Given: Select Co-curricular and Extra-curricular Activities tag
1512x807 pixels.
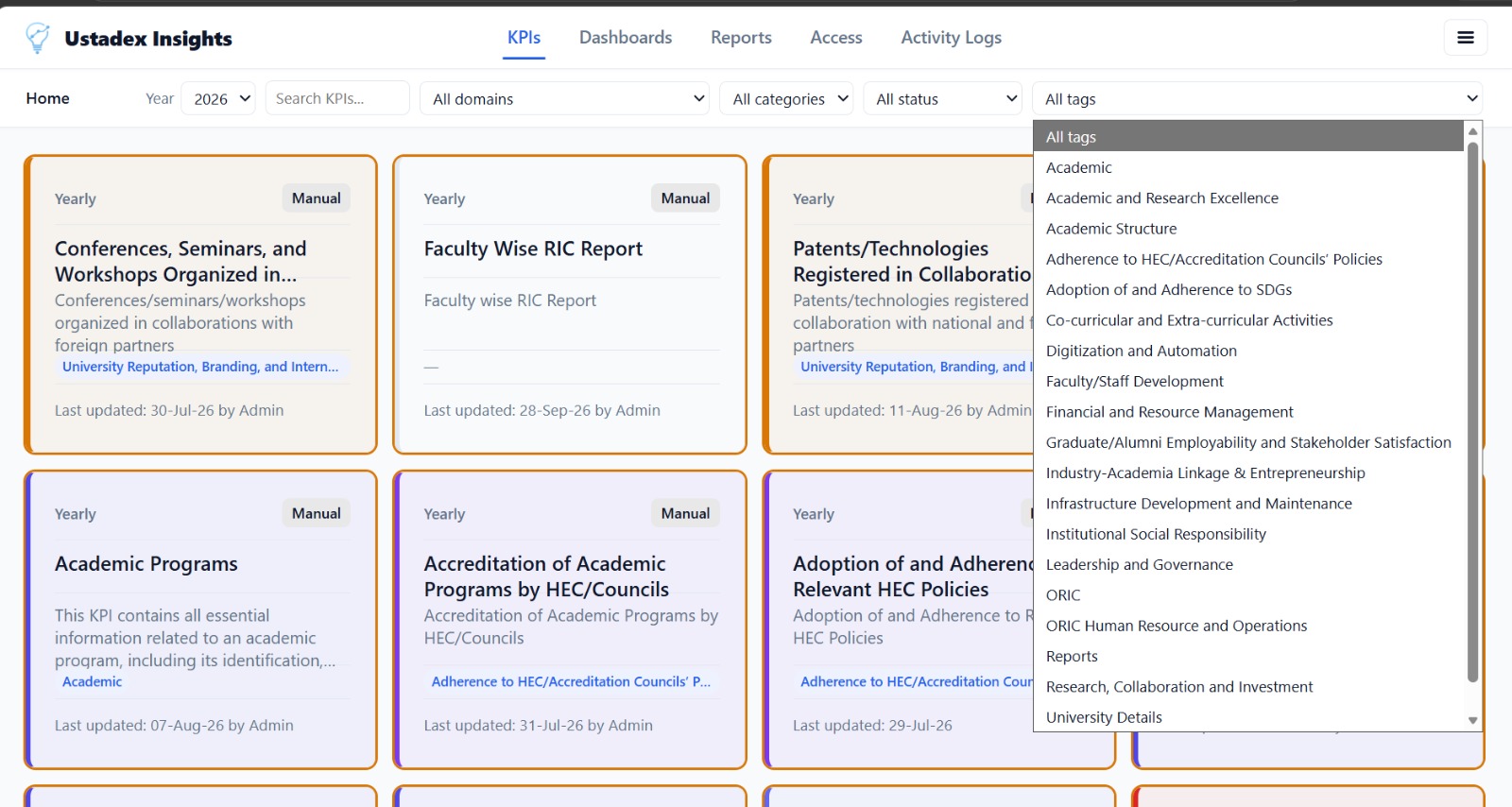Looking at the screenshot, I should point(1248,320).
